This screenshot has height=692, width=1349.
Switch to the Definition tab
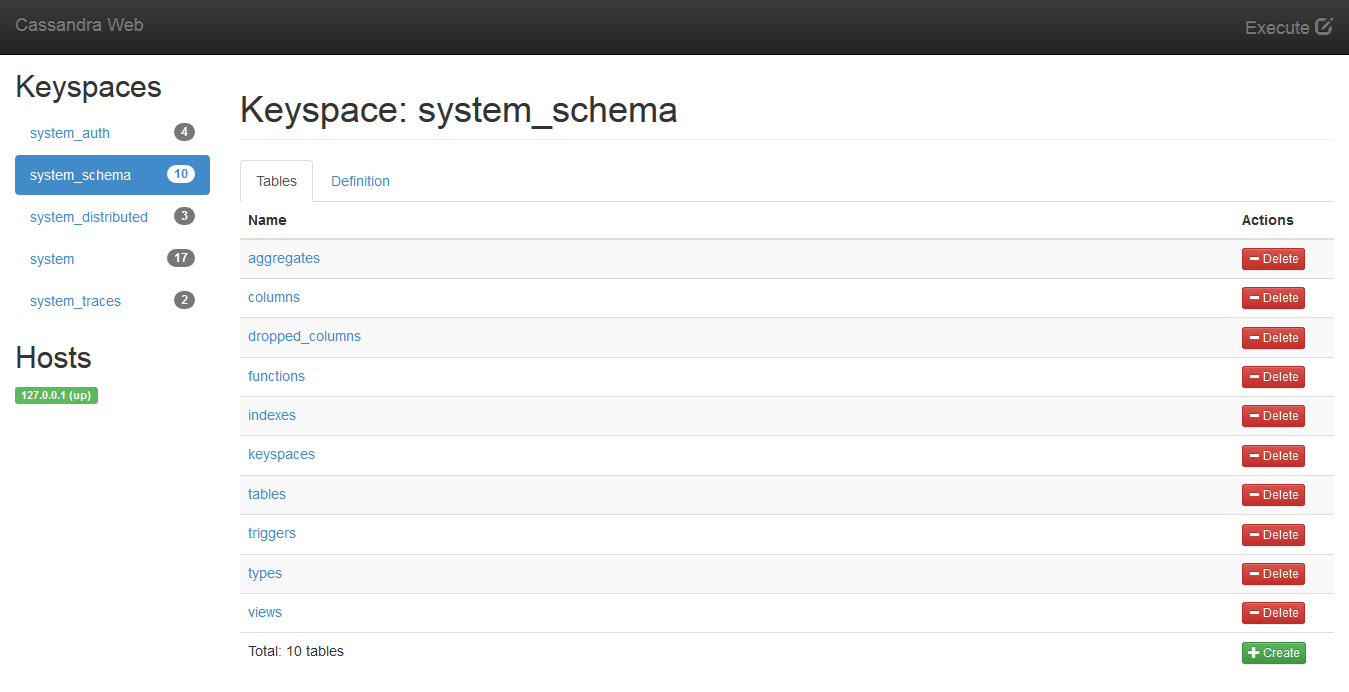coord(360,181)
